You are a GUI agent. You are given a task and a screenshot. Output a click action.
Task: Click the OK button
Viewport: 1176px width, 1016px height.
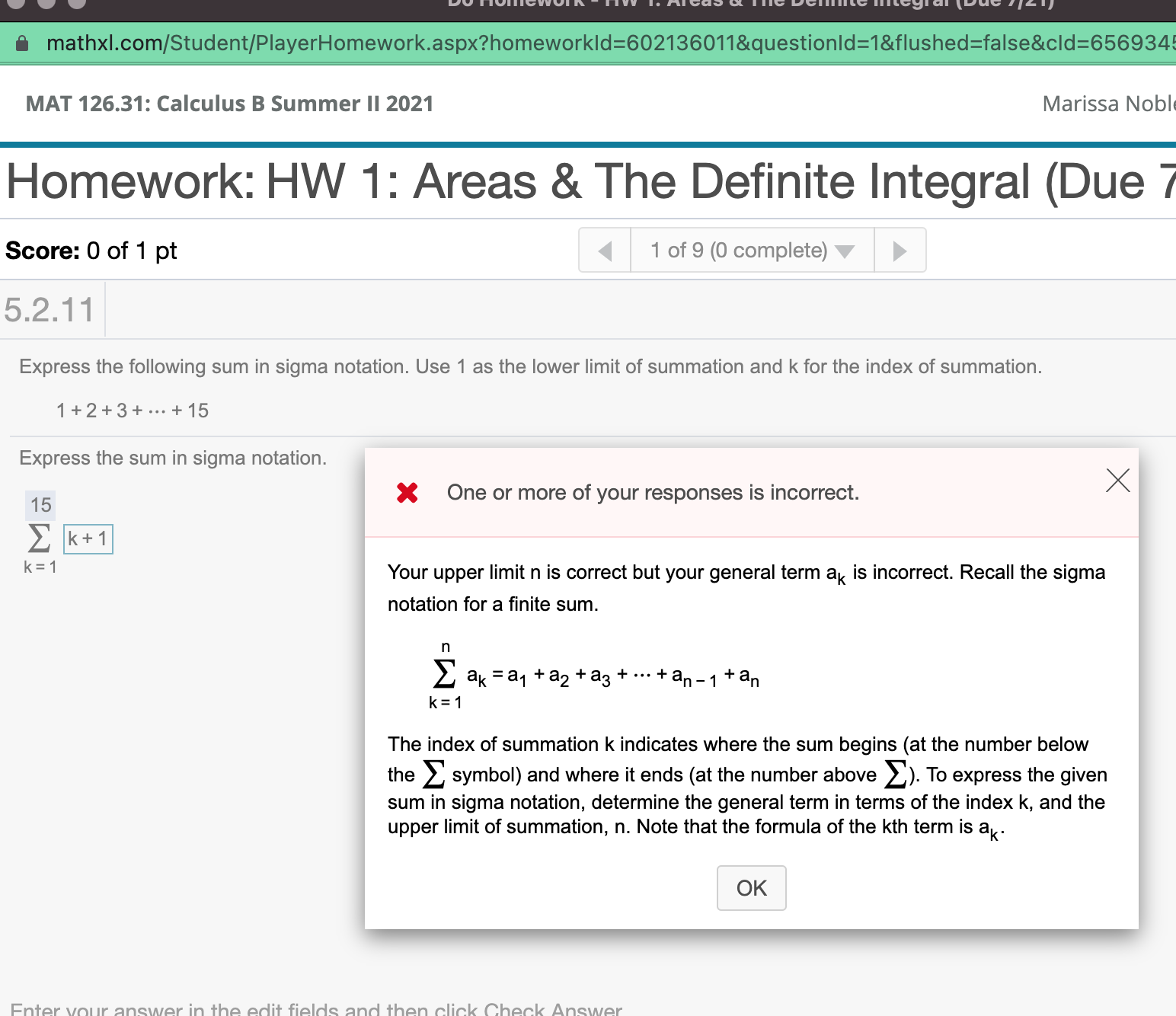[x=751, y=888]
